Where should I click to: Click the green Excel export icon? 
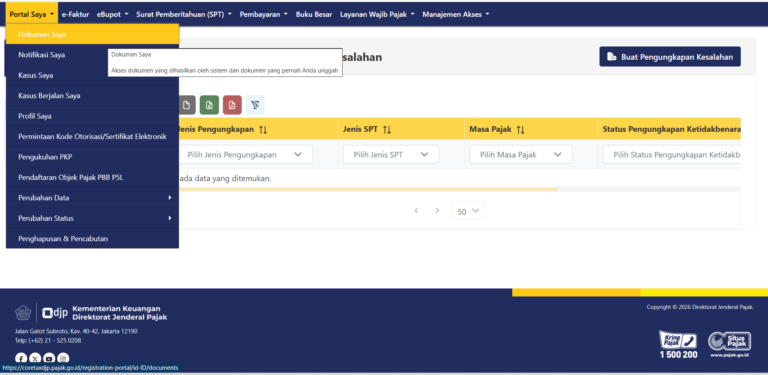209,105
